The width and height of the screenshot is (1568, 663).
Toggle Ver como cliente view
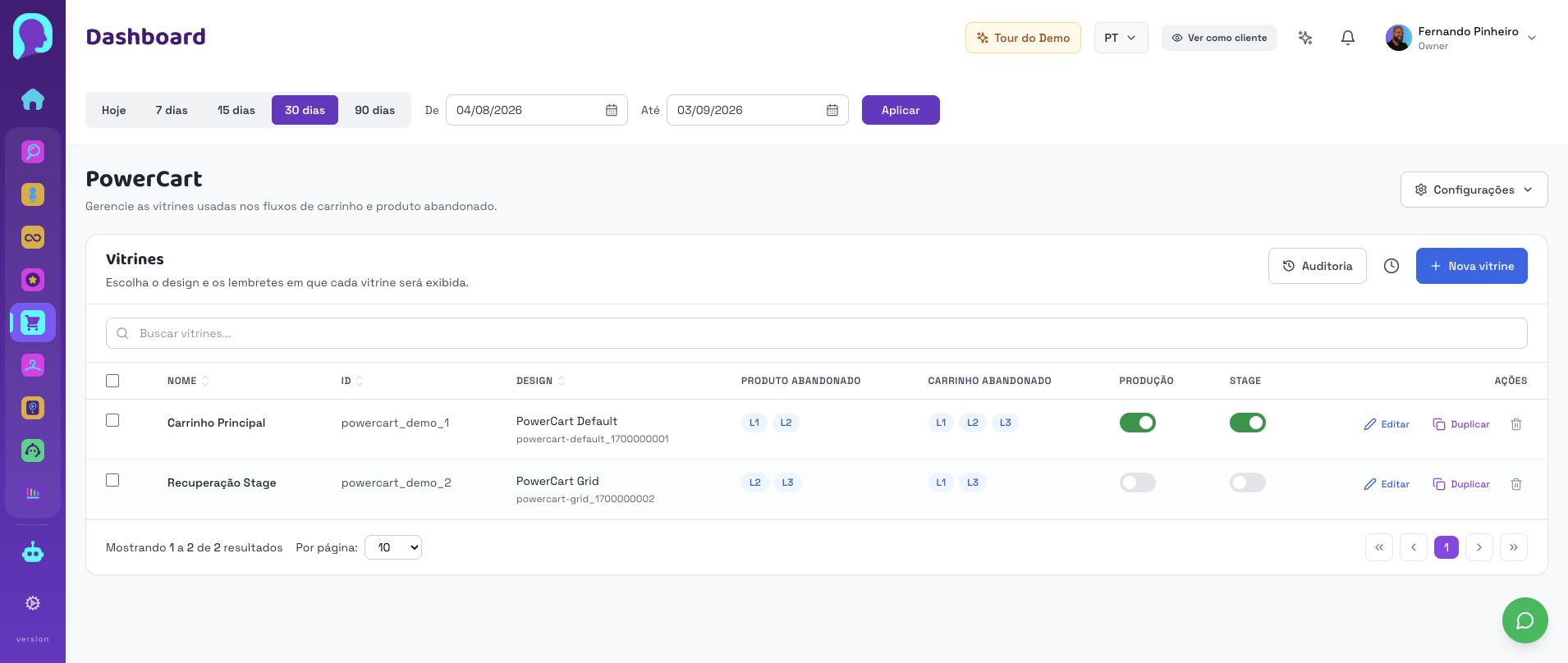pos(1219,38)
